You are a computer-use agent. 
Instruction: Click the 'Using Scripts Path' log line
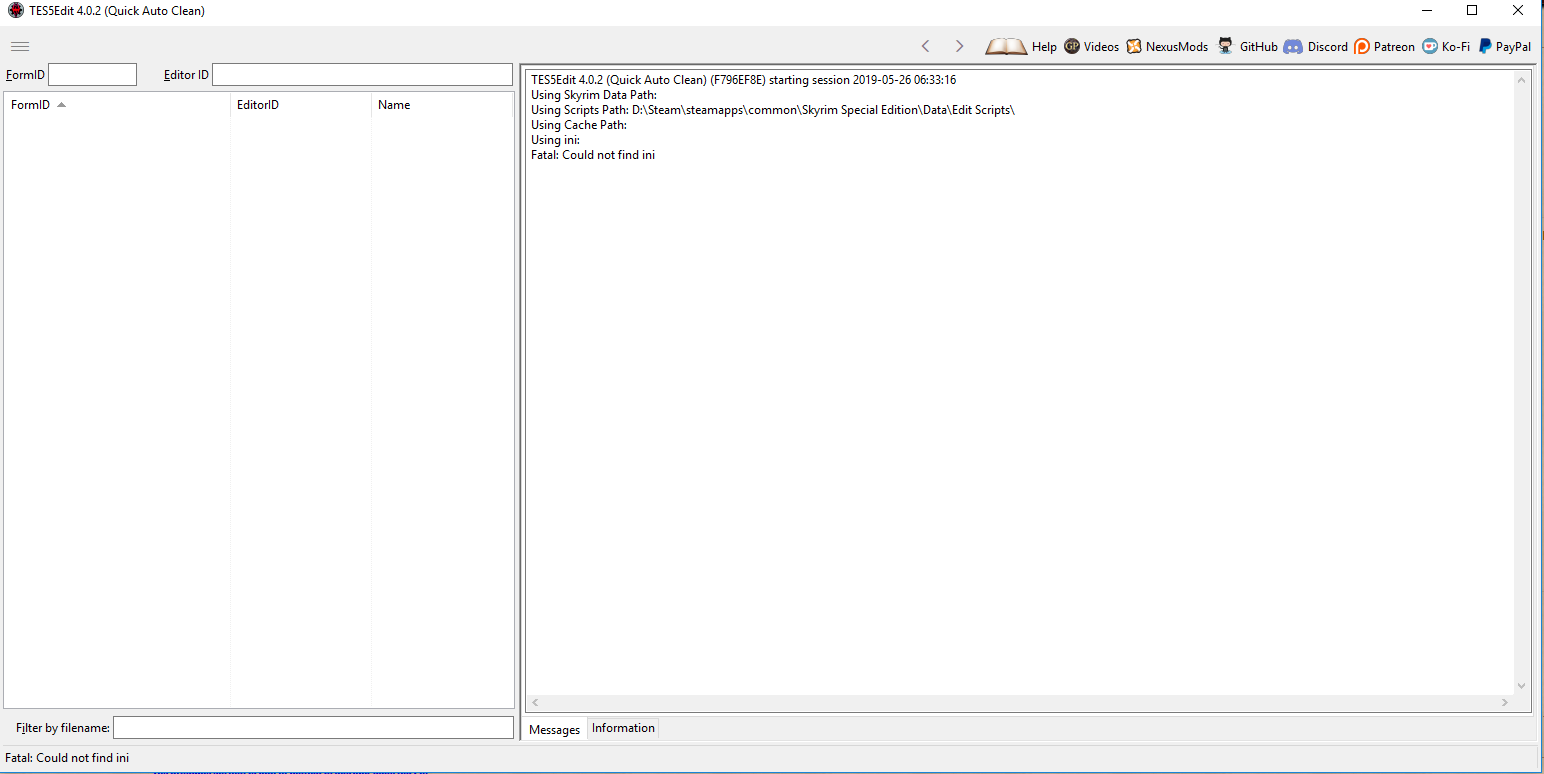[x=773, y=110]
